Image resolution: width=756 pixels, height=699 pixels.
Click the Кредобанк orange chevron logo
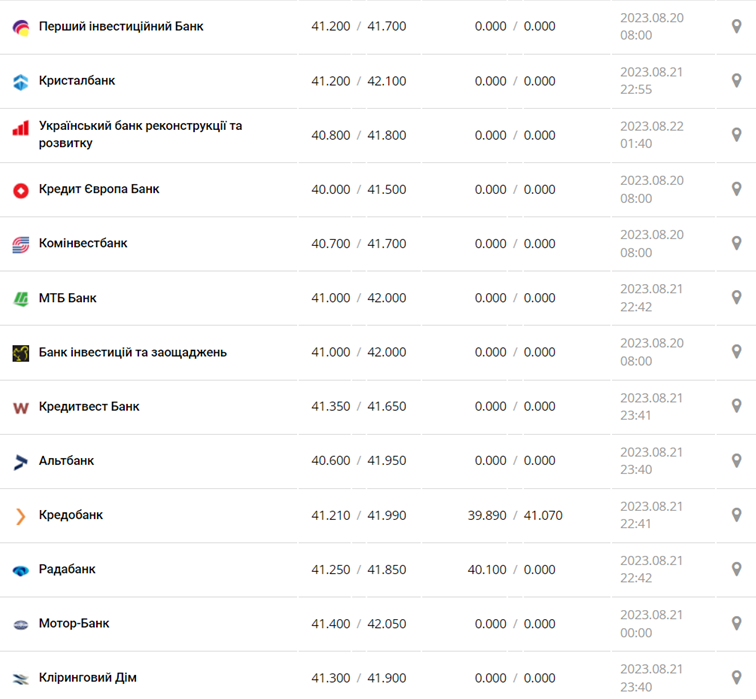point(21,516)
